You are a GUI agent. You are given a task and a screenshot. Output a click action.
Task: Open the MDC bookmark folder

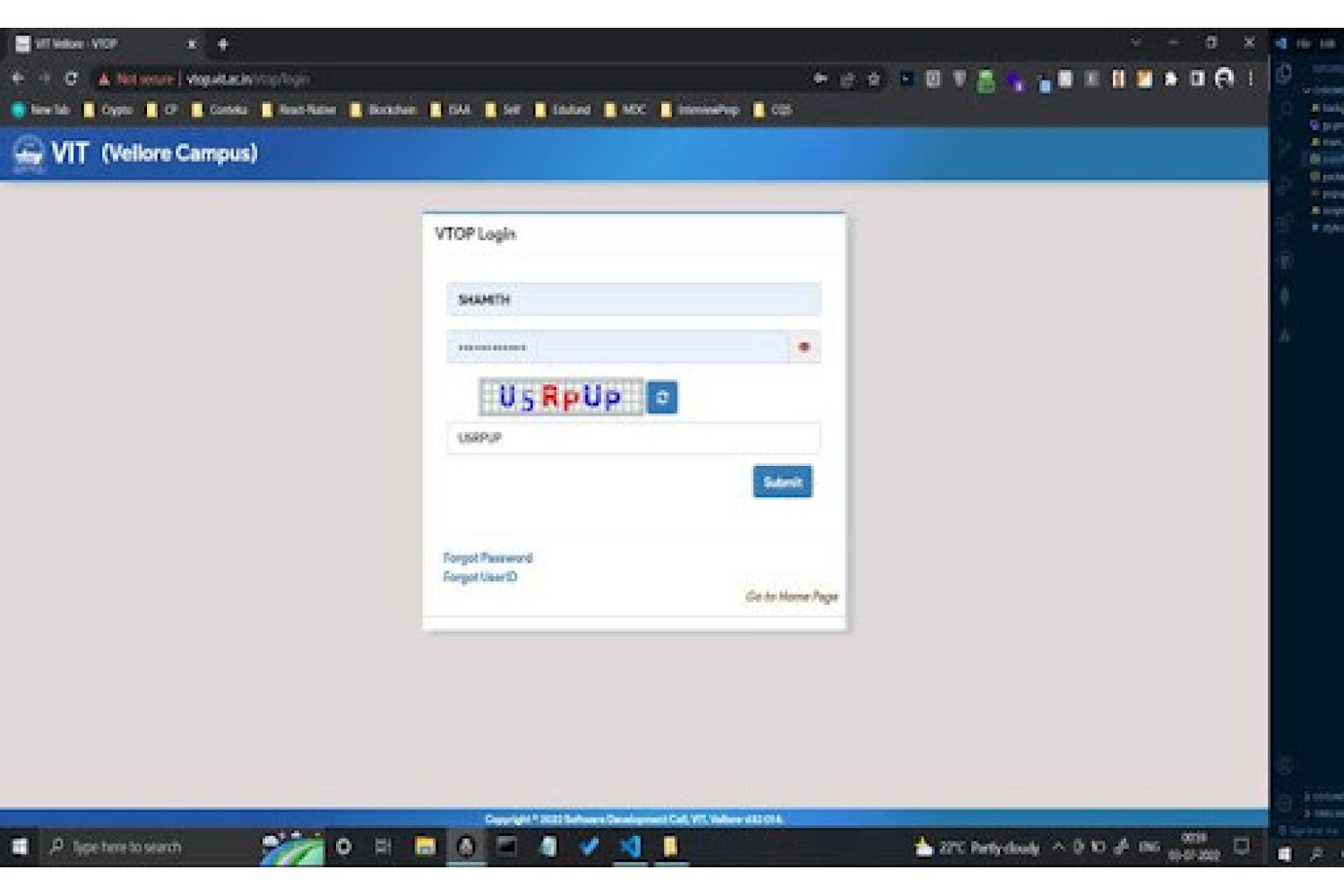point(625,110)
